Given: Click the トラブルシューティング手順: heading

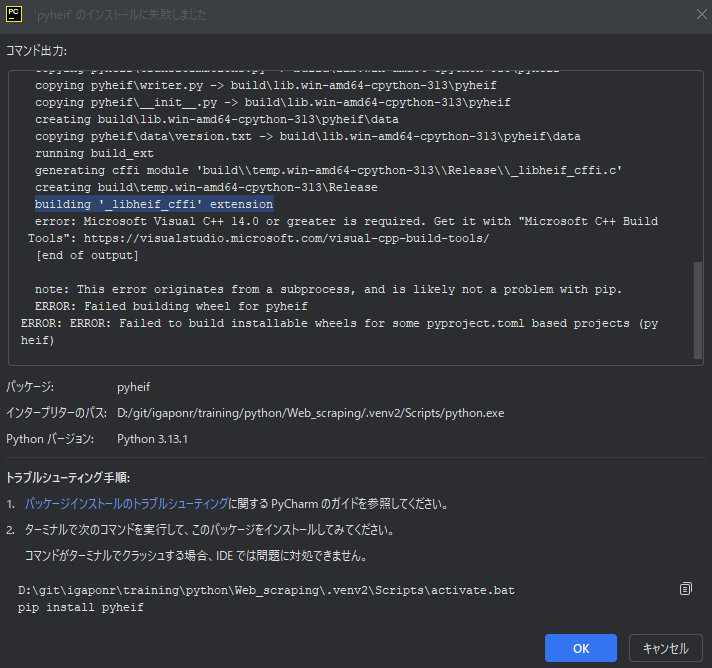Looking at the screenshot, I should [68, 478].
